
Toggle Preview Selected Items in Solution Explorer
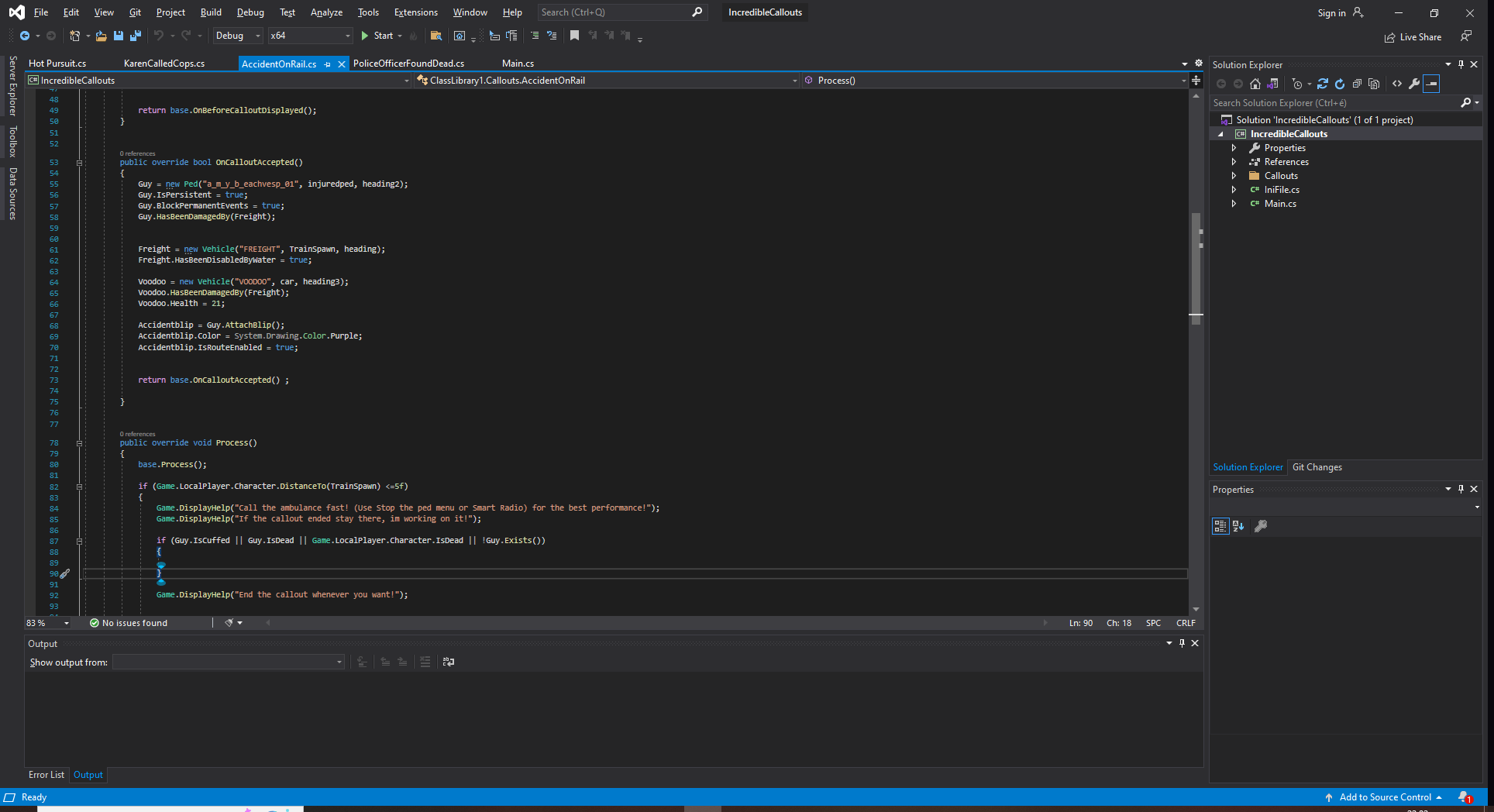click(x=1432, y=84)
